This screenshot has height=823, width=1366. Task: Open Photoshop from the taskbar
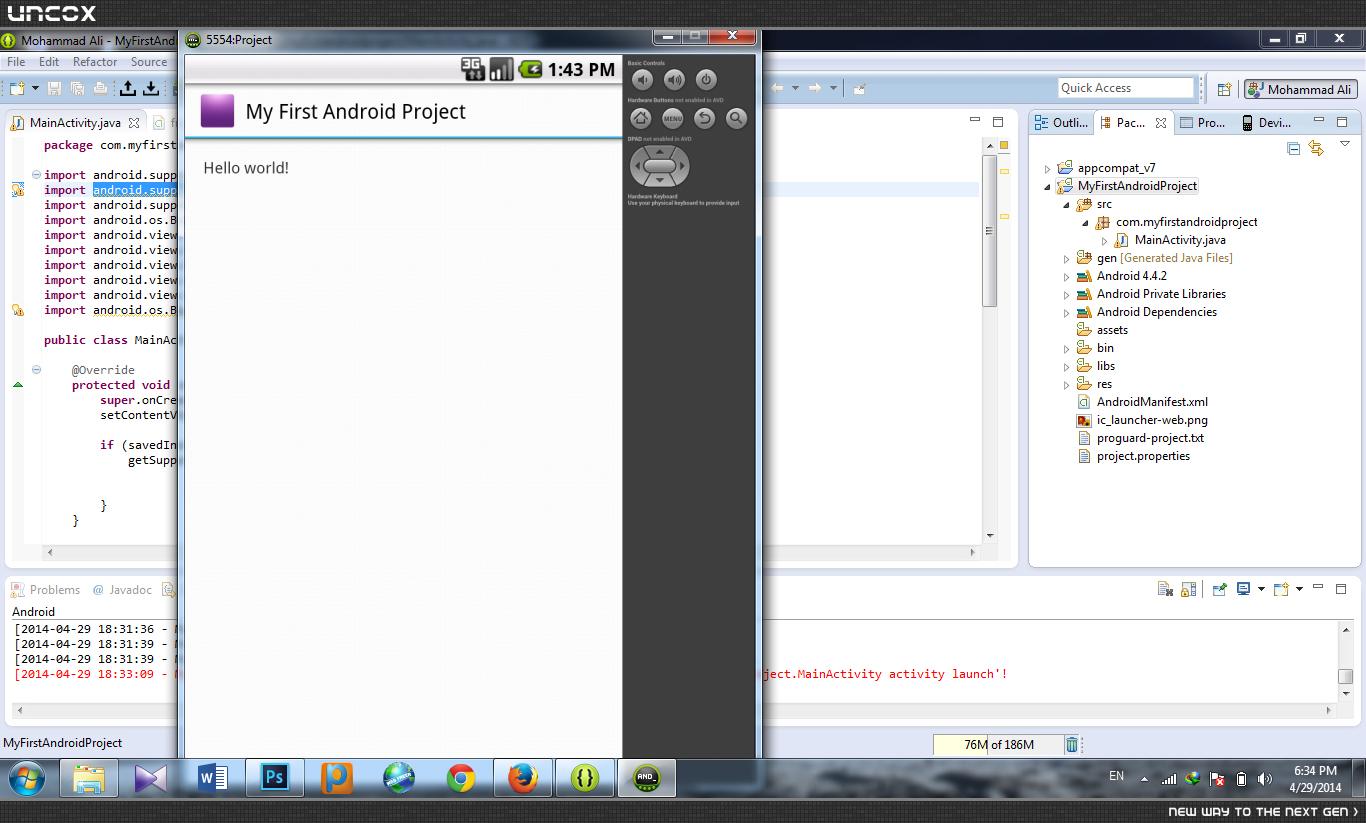click(x=275, y=777)
